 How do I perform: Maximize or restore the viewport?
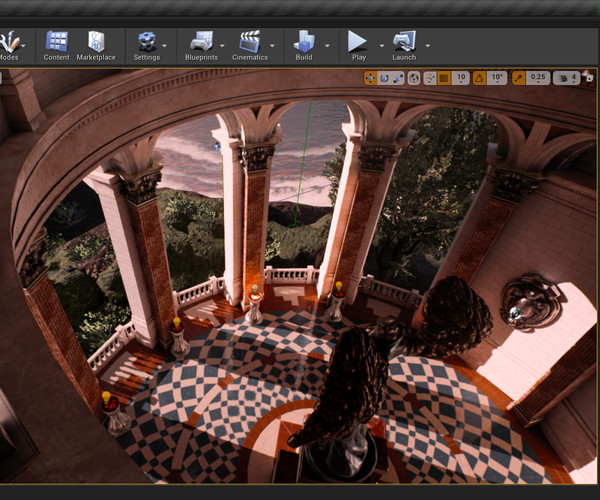point(589,78)
